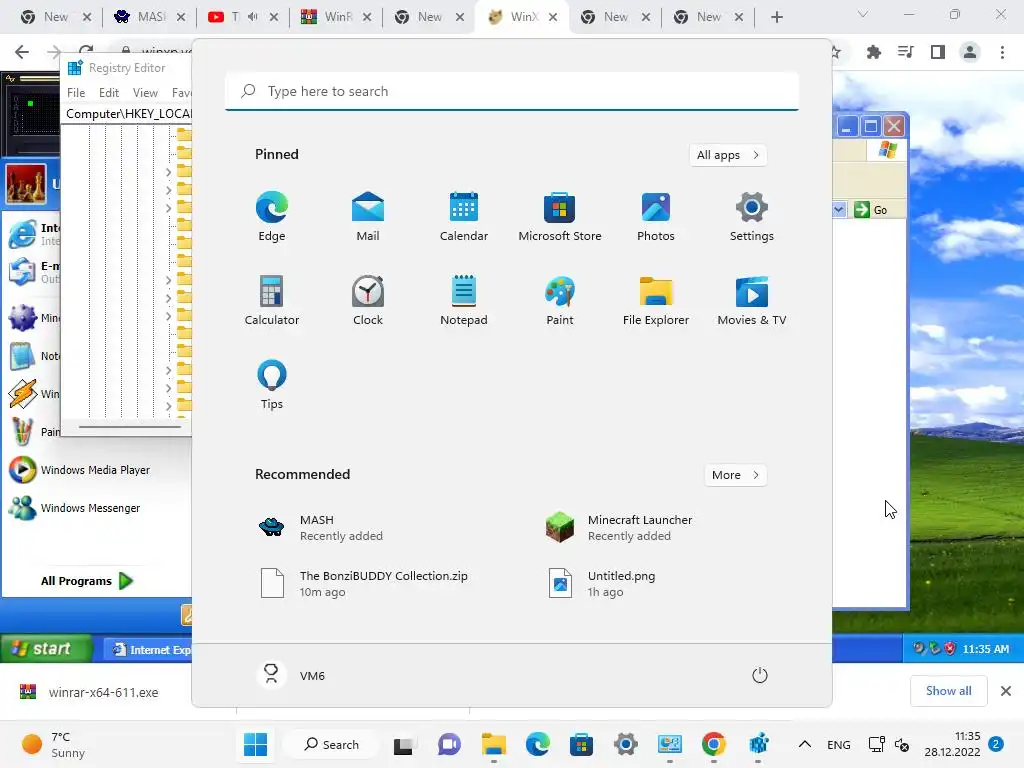Open Chrome tab search dropdown arrow
This screenshot has height=768, width=1024.
point(863,14)
